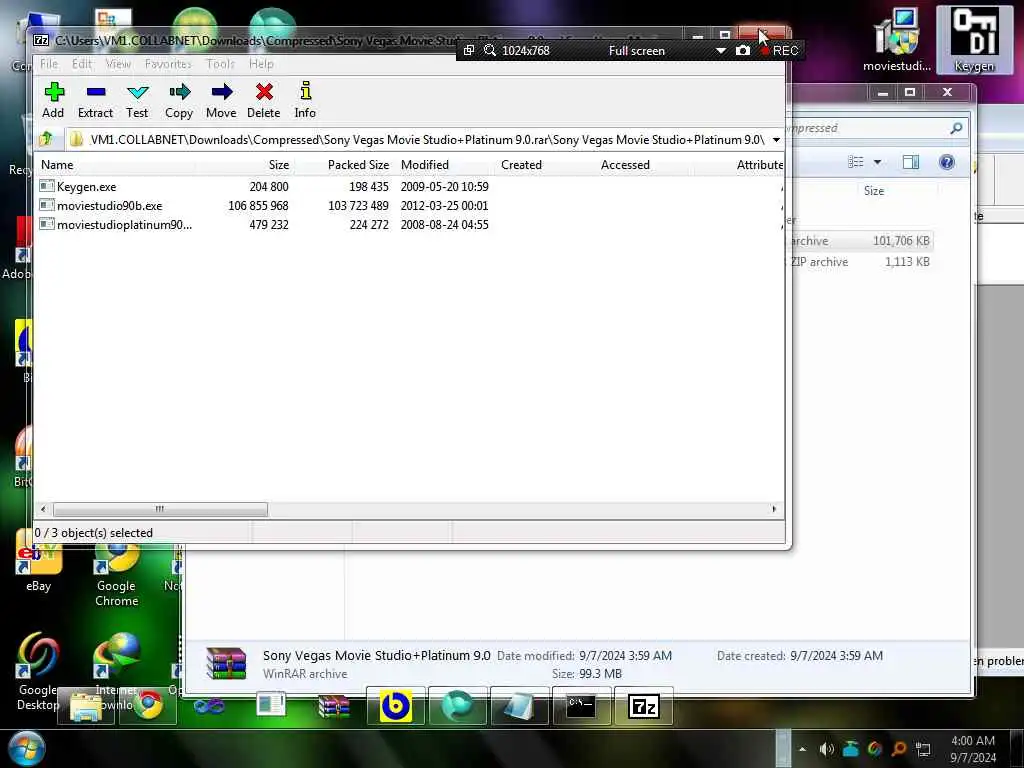Click the Extract toolbar icon
Screen dimensions: 1024x768
(x=95, y=99)
